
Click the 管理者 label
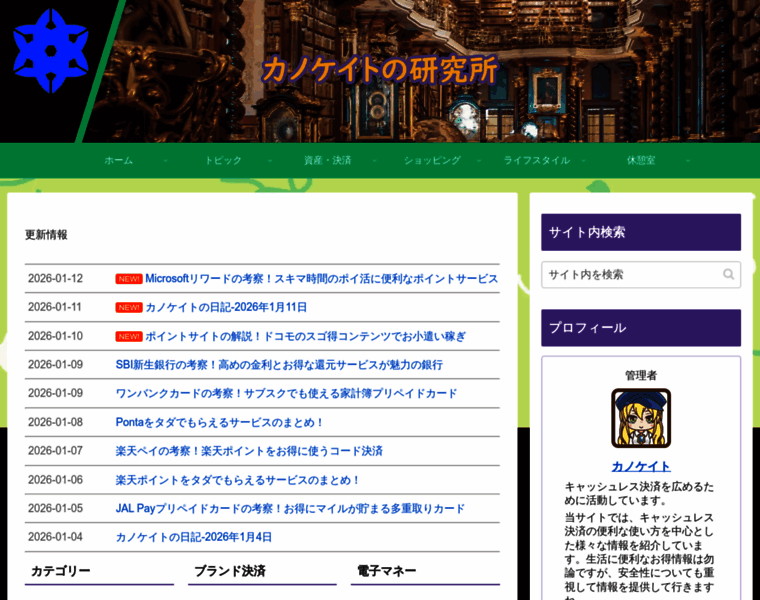[x=641, y=375]
